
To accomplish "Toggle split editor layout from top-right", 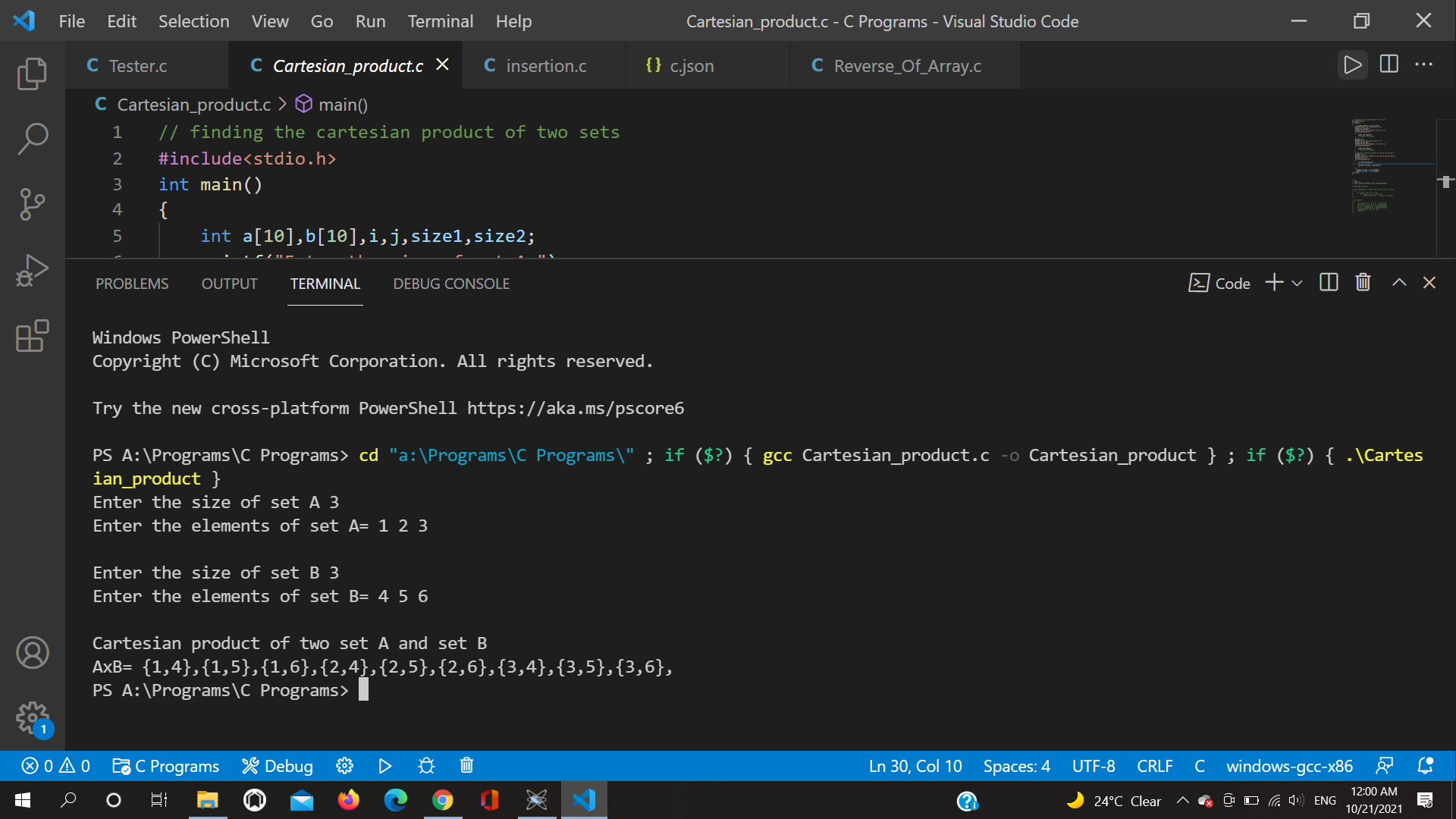I will tap(1389, 65).
